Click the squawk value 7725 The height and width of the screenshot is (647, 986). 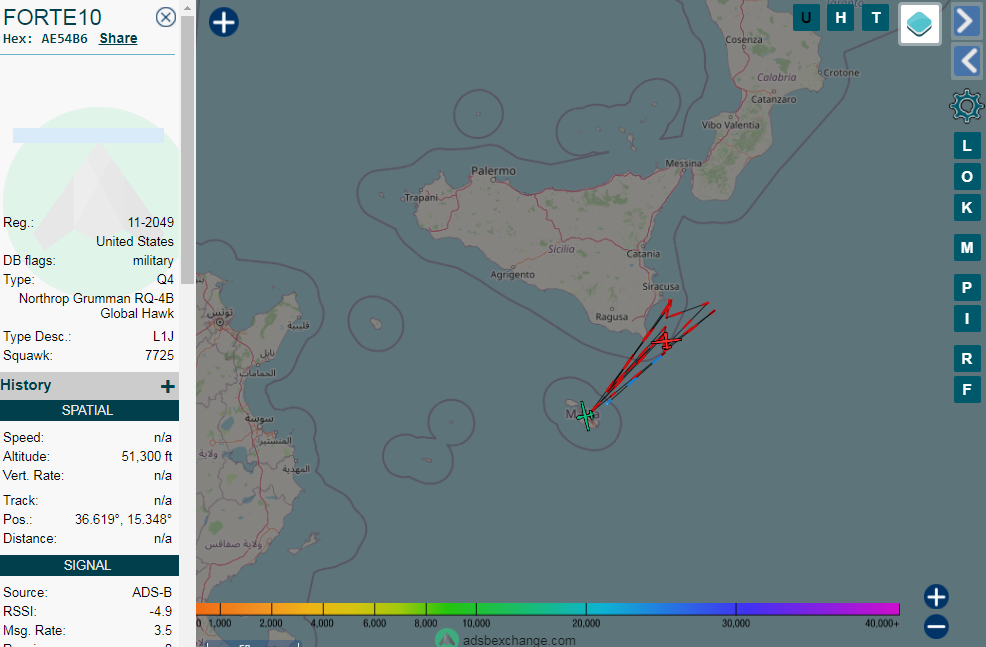click(x=159, y=356)
